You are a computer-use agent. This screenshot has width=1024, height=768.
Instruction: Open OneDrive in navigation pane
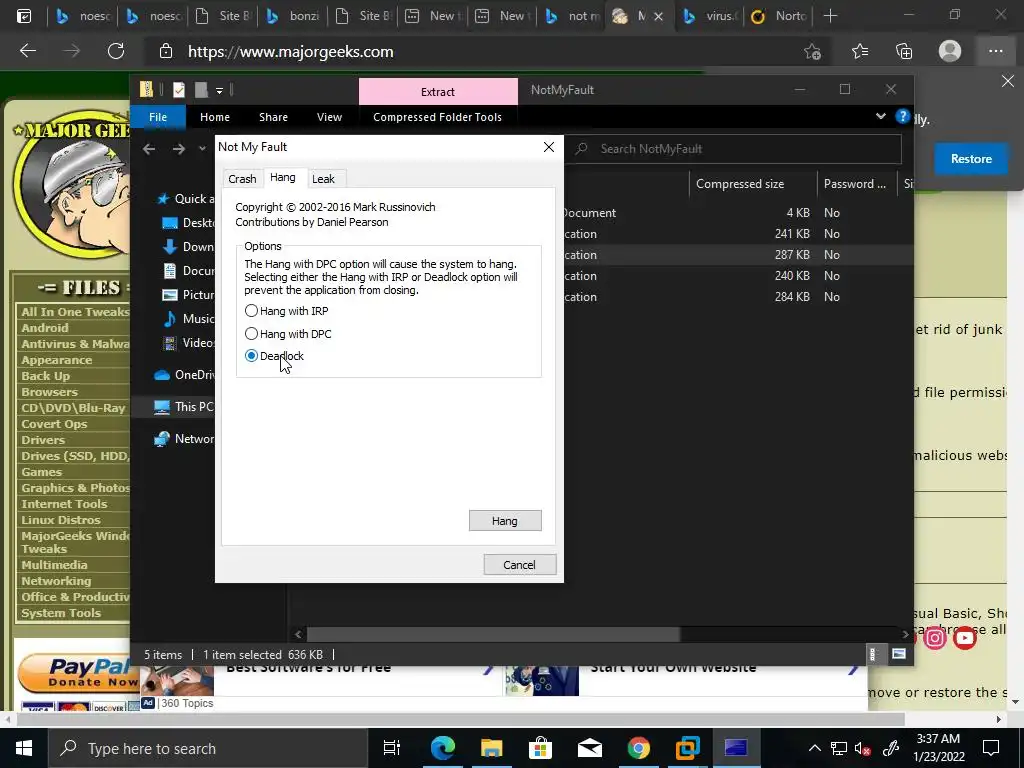[x=184, y=374]
